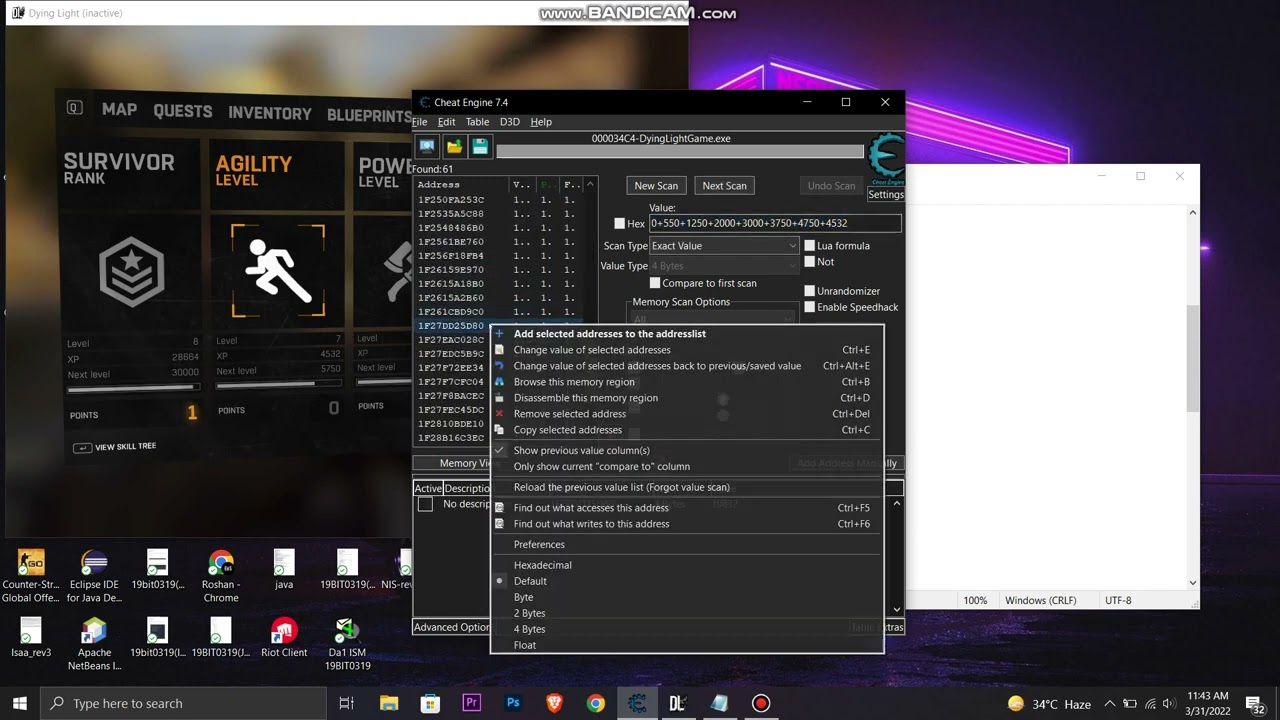Screen dimensions: 1280x720
Task: Toggle the Hex checkbox
Action: (619, 224)
